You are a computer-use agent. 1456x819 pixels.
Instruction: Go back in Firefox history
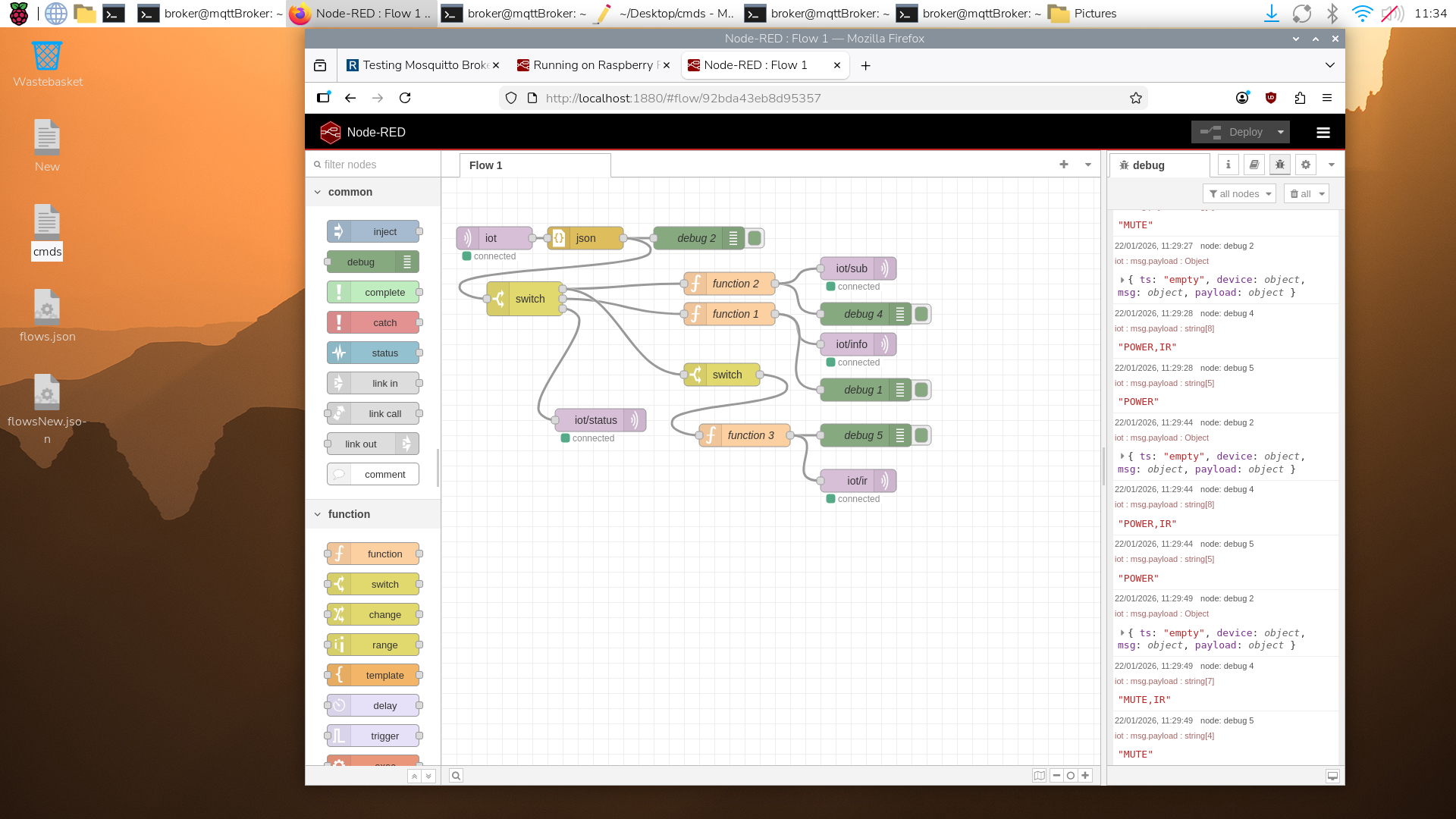pyautogui.click(x=350, y=98)
